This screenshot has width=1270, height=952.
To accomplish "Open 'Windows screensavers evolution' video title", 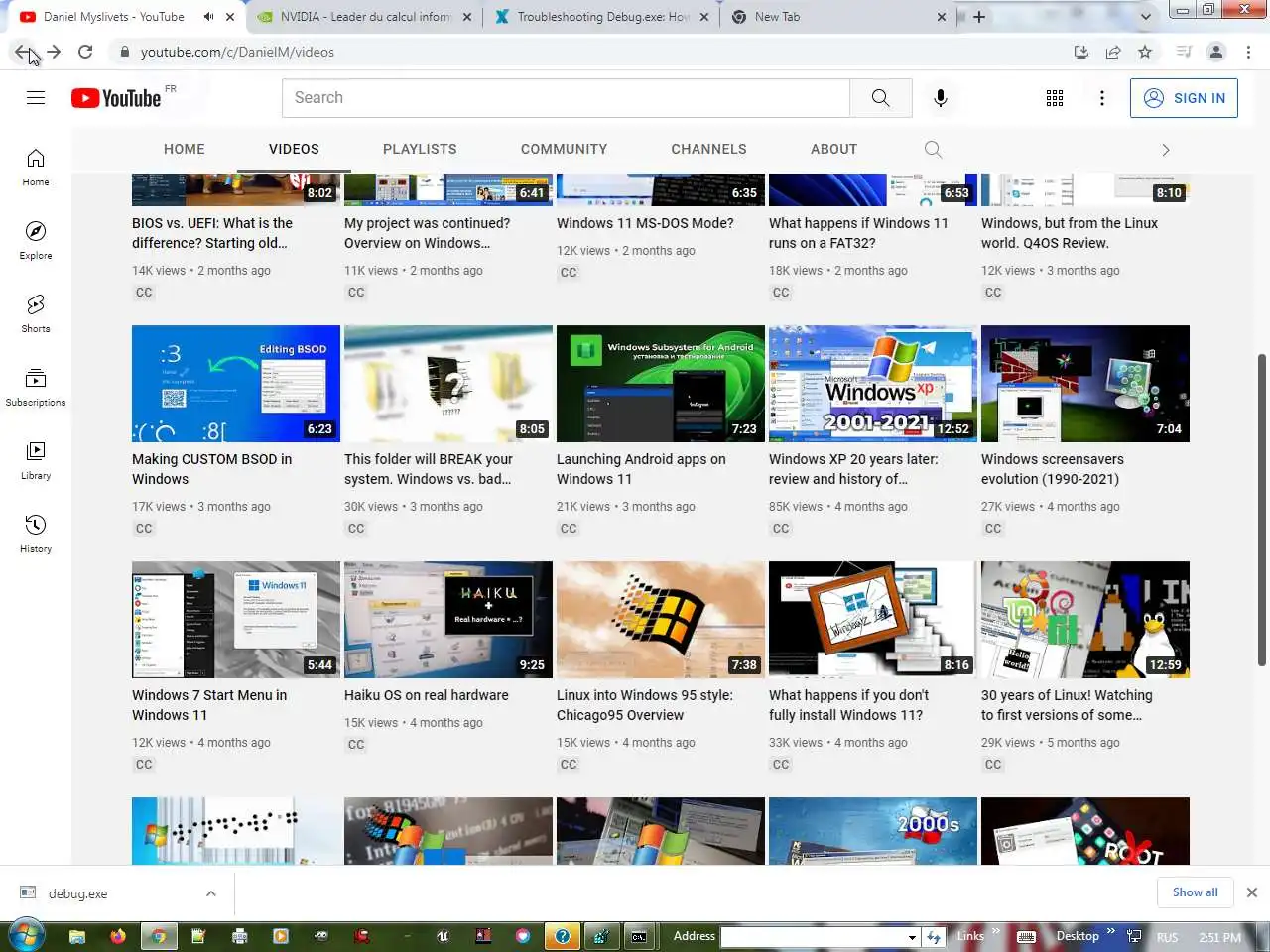I will tap(1053, 469).
